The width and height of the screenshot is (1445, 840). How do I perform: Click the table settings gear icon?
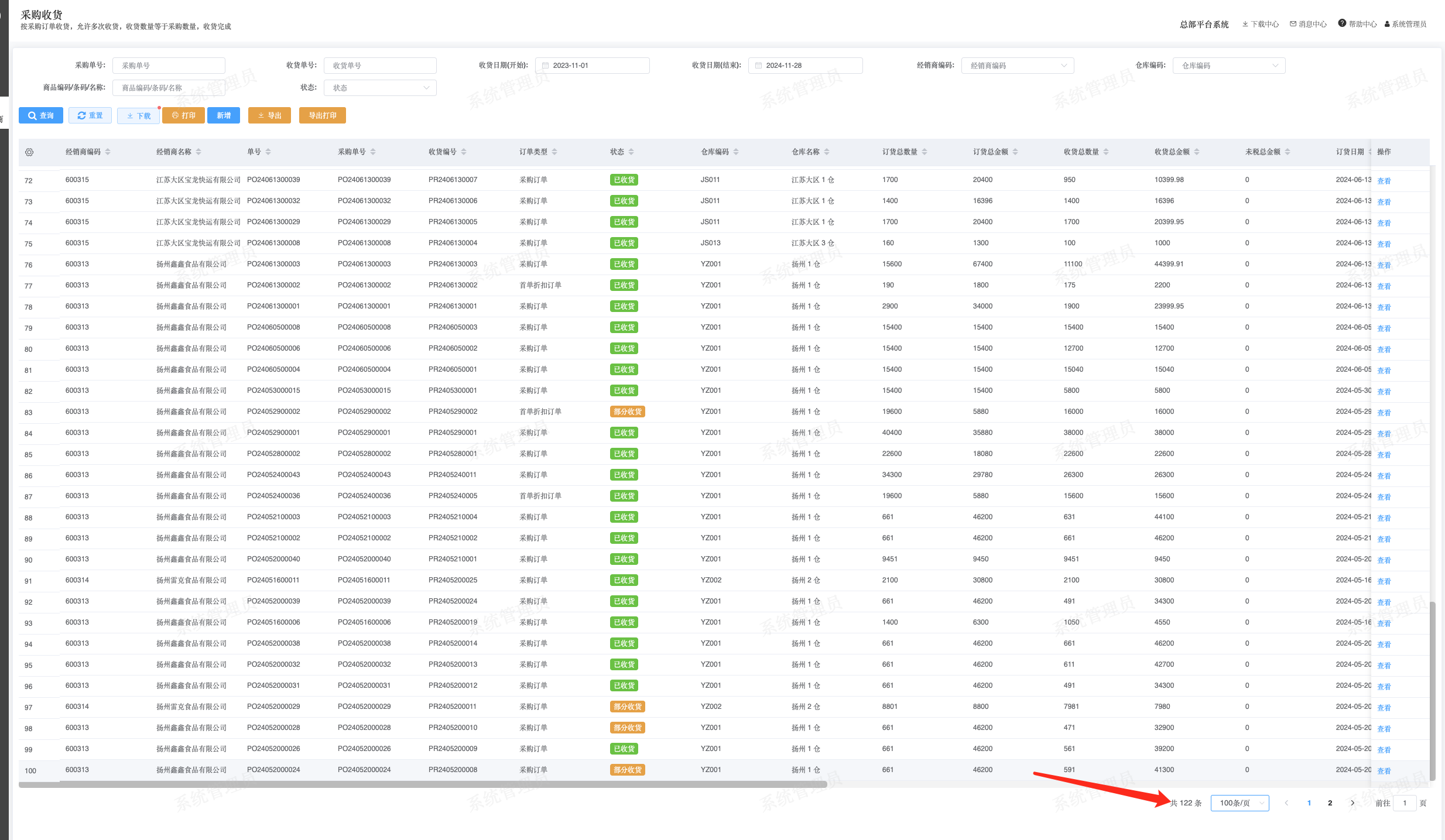[x=29, y=152]
